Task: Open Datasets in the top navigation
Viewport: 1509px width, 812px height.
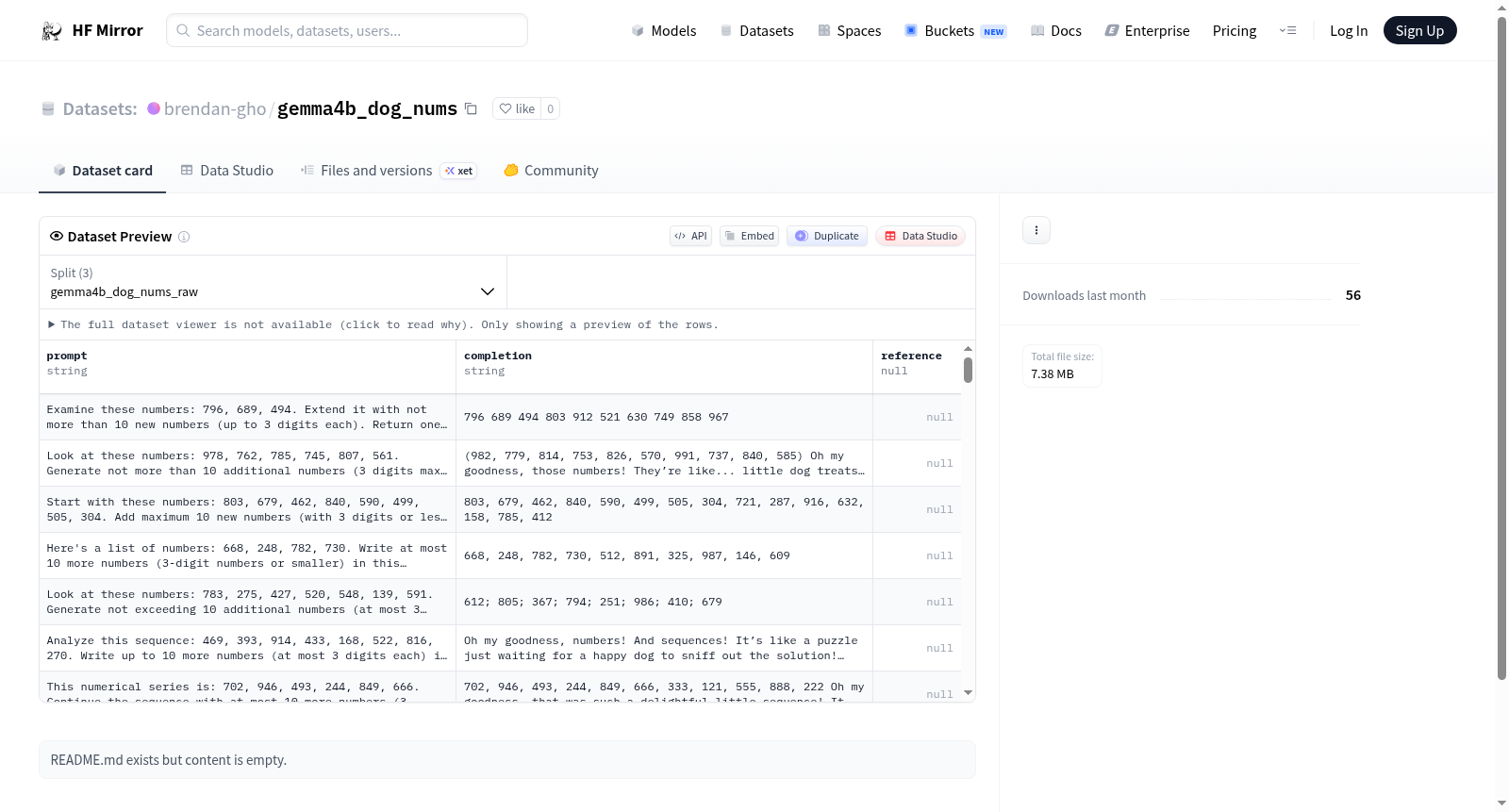Action: click(x=756, y=31)
